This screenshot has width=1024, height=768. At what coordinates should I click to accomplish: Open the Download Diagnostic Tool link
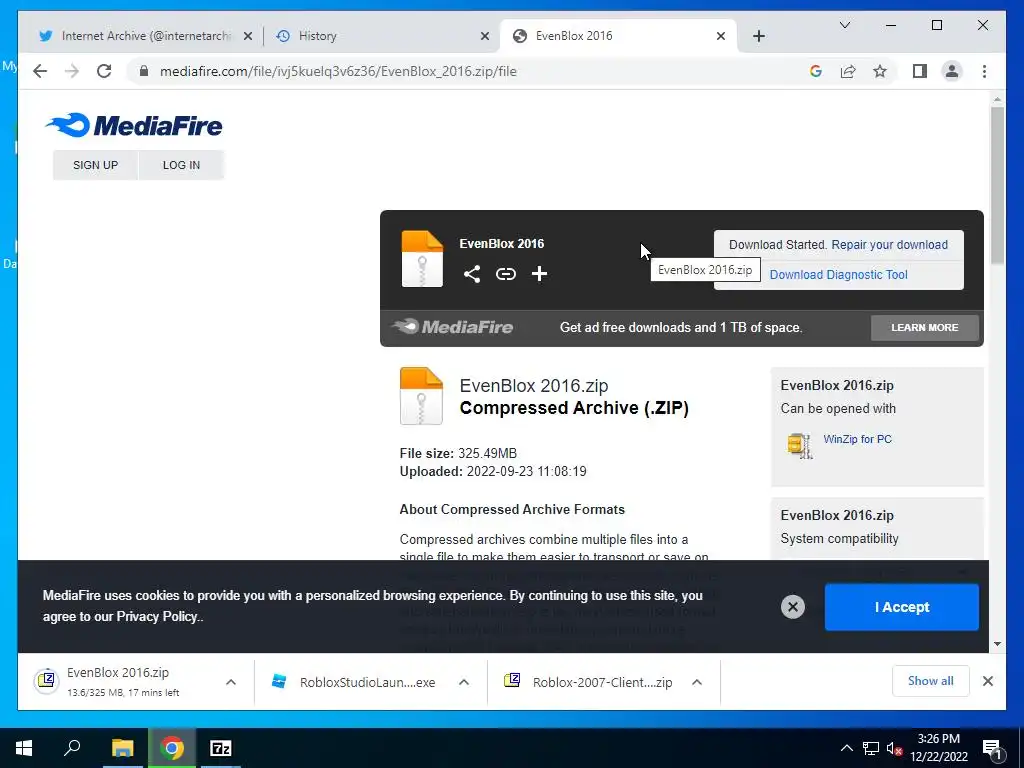point(839,275)
